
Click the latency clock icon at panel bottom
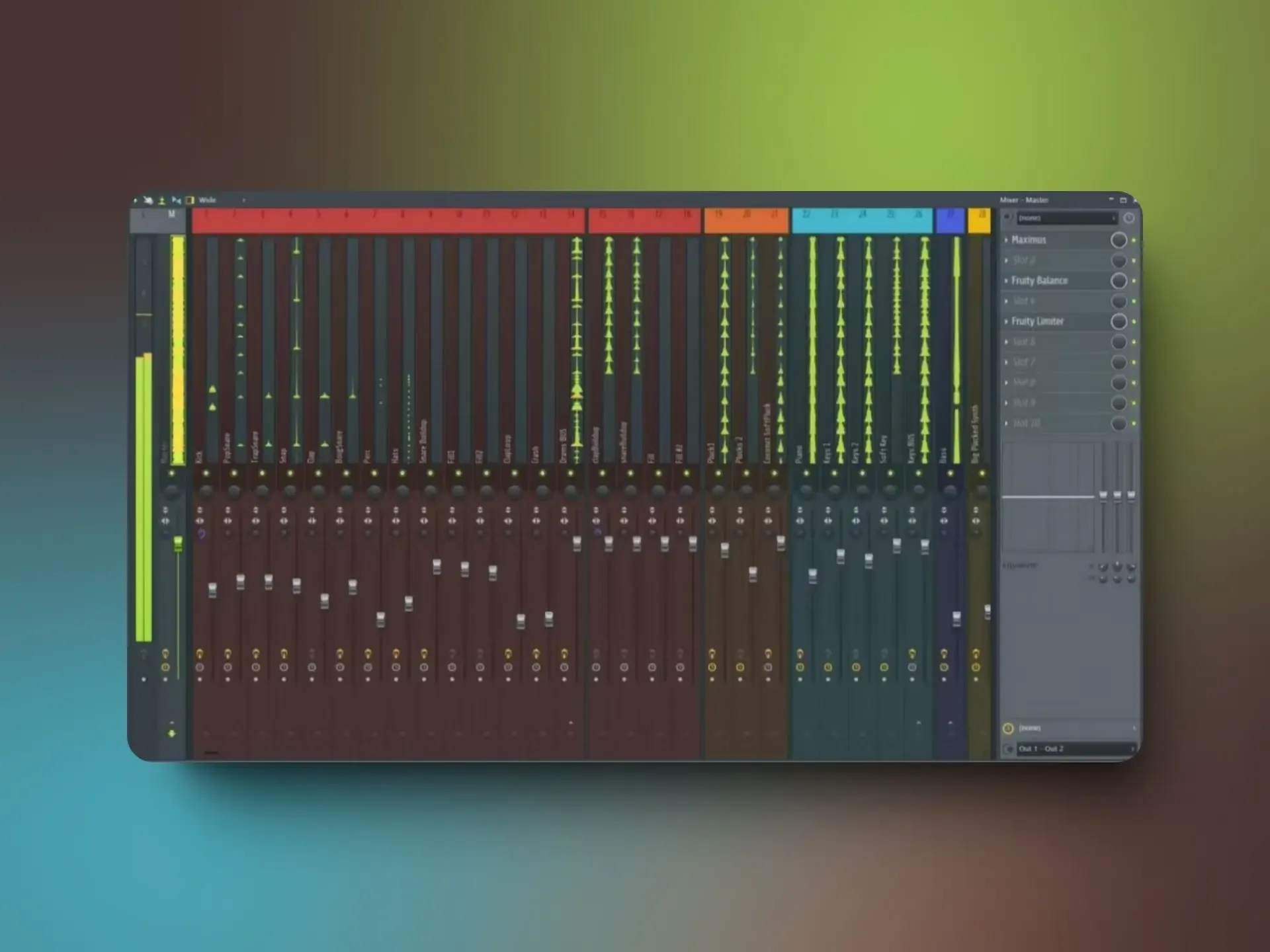(x=1008, y=729)
